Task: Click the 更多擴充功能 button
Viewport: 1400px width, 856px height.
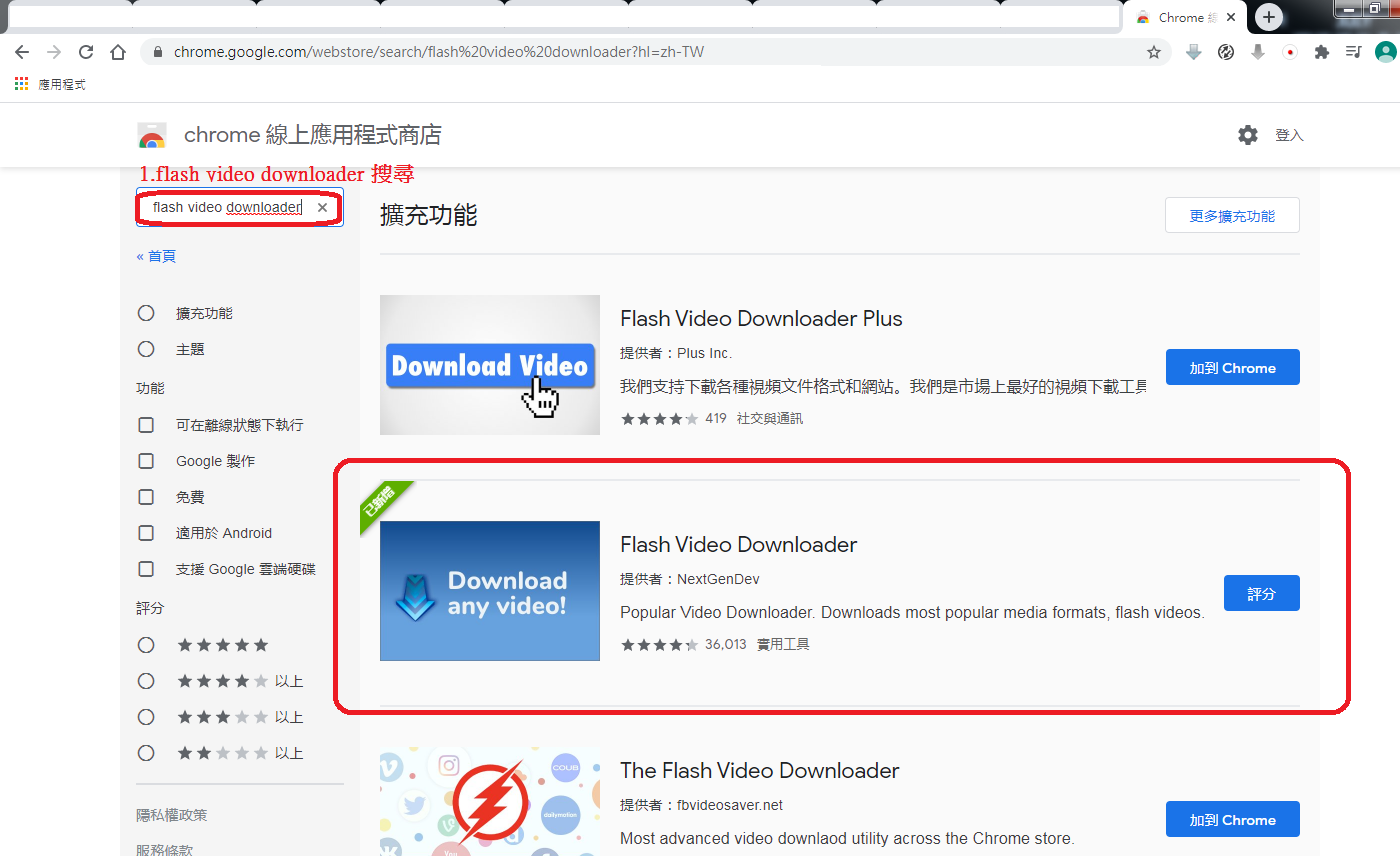Action: click(1232, 216)
